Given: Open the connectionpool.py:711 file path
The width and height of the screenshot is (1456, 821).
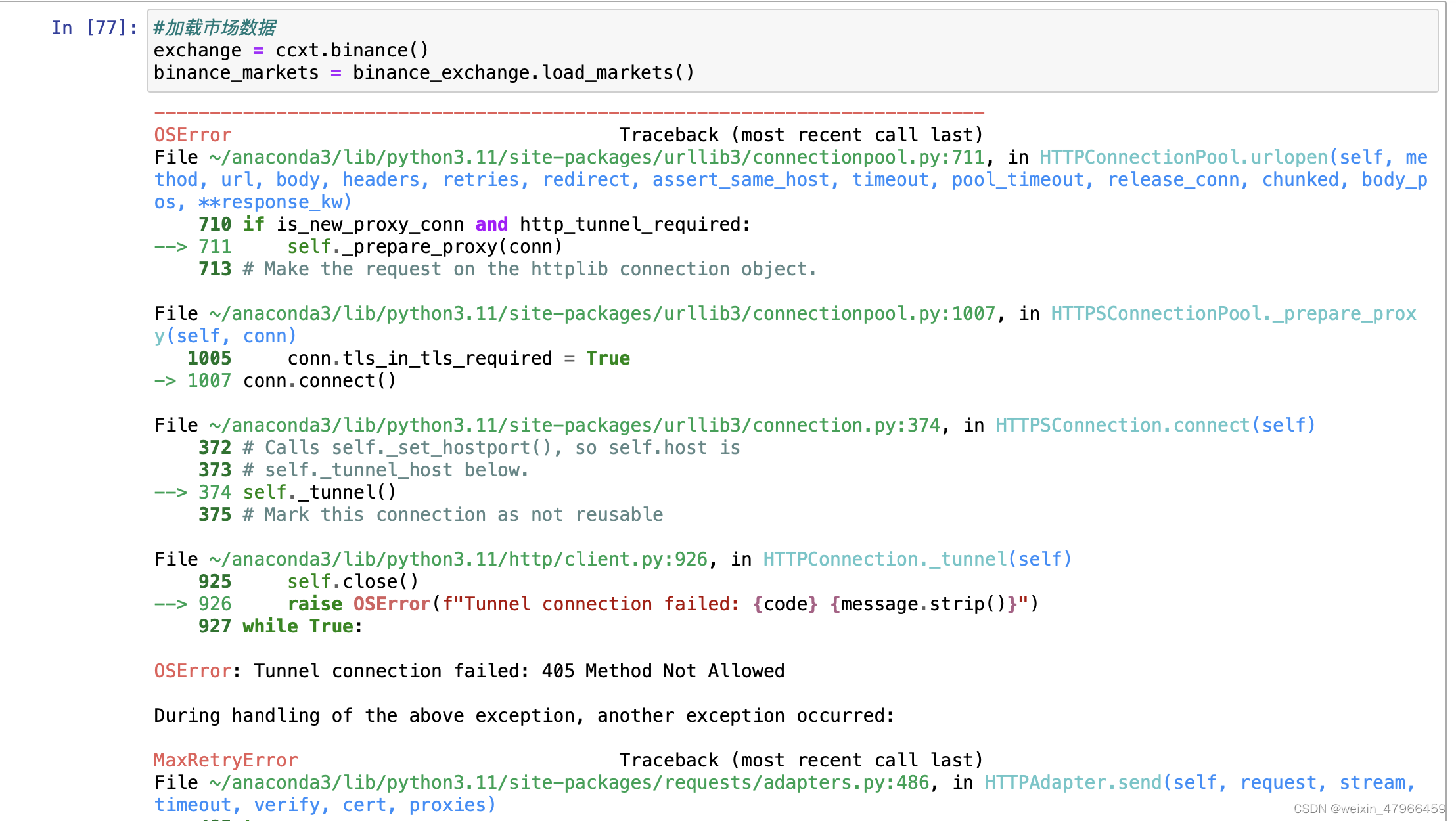Looking at the screenshot, I should click(x=597, y=158).
